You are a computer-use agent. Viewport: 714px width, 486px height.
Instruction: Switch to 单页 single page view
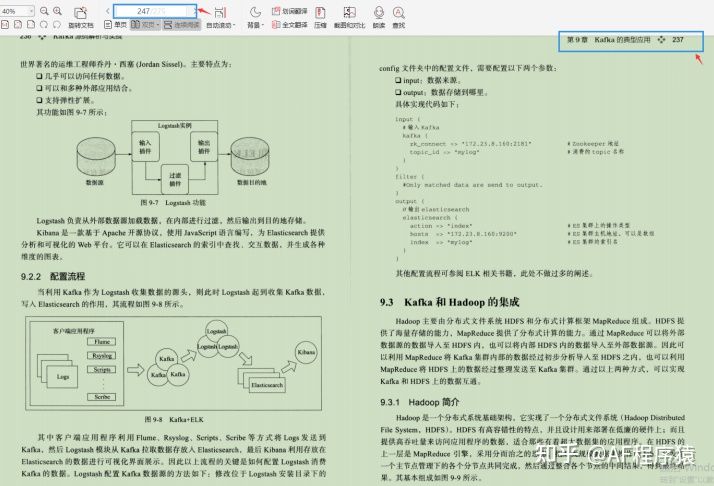point(115,25)
